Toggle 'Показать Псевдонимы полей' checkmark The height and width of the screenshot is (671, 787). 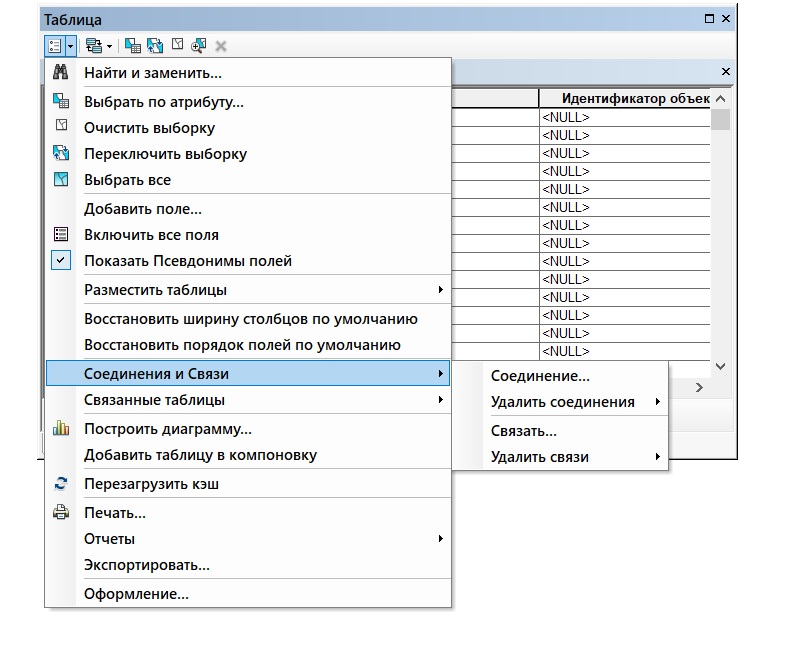187,261
